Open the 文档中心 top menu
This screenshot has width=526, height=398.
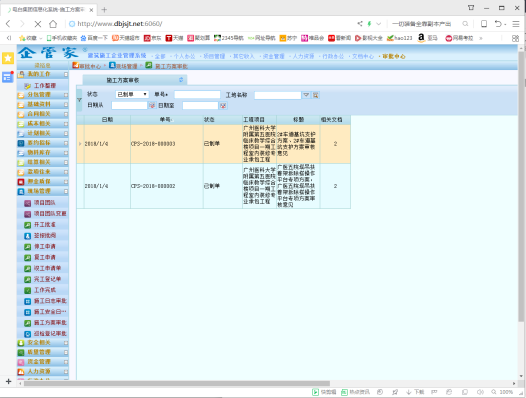[363, 56]
